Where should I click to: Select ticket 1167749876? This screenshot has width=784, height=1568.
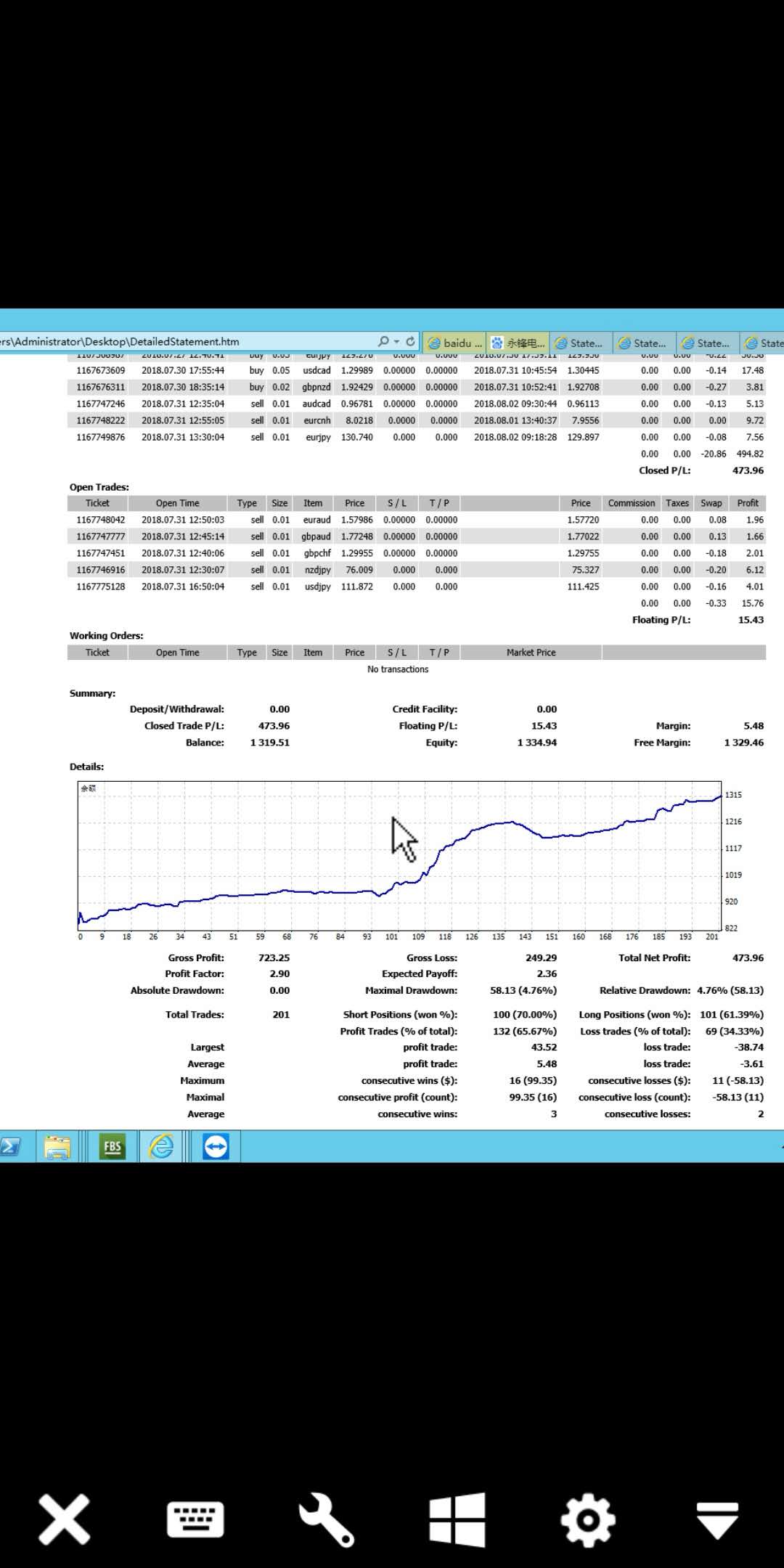coord(101,437)
